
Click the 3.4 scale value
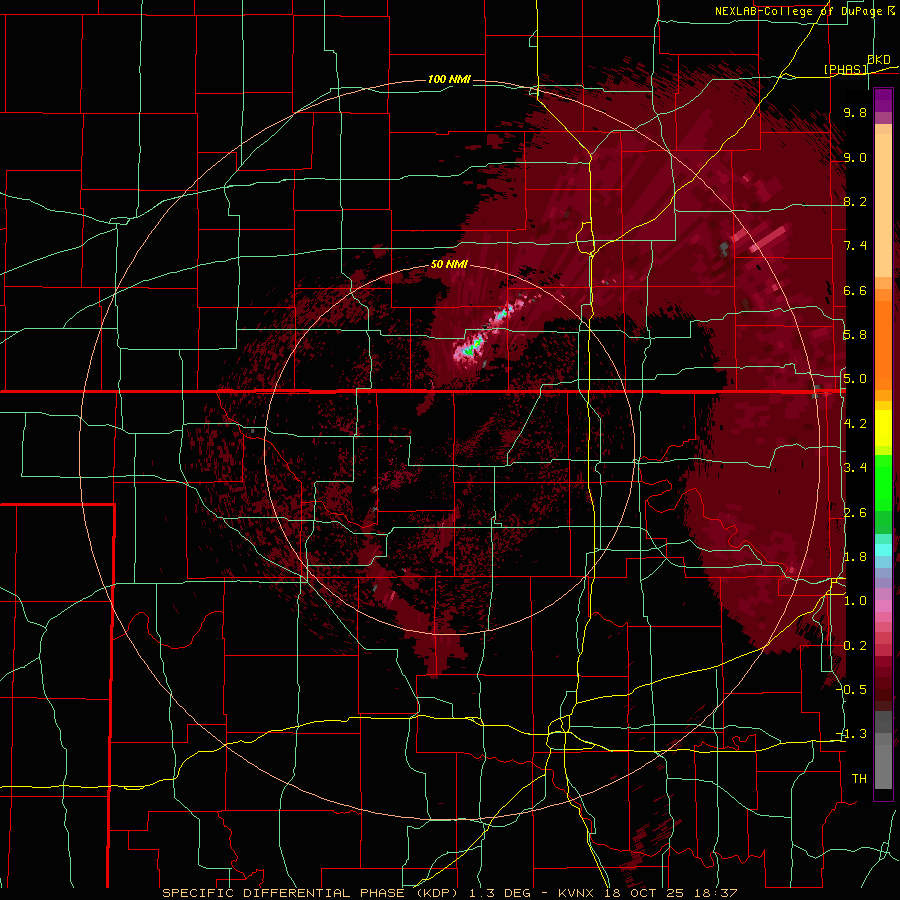[x=855, y=468]
